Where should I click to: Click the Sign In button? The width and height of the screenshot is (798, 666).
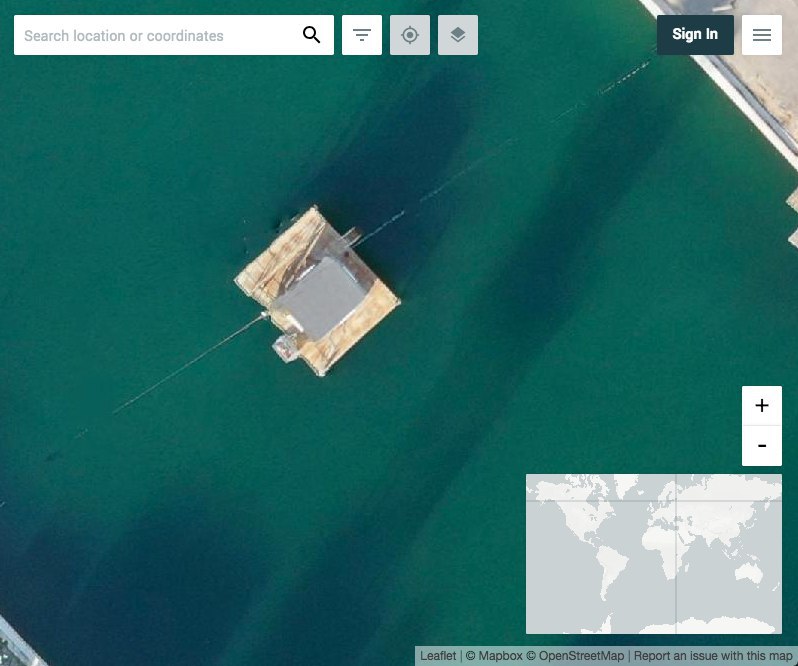click(x=695, y=35)
